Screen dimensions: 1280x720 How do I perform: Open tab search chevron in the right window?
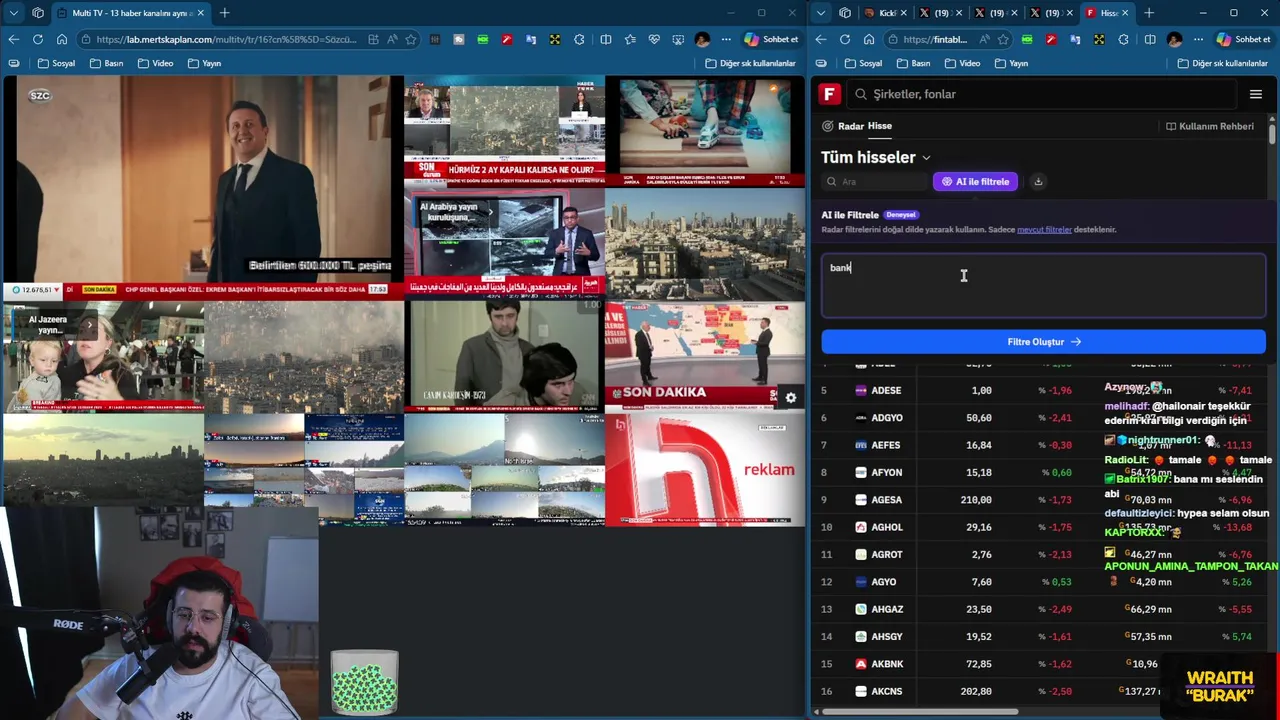click(x=821, y=13)
